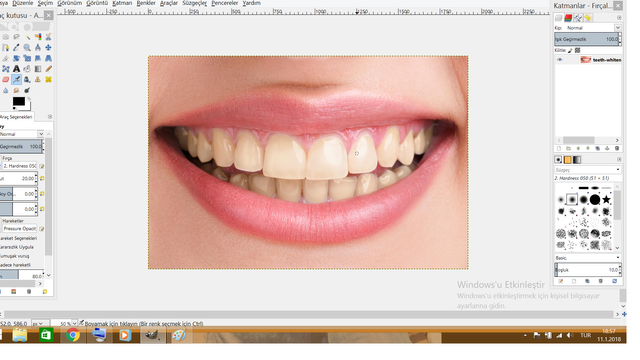Select the Move tool

point(48,47)
